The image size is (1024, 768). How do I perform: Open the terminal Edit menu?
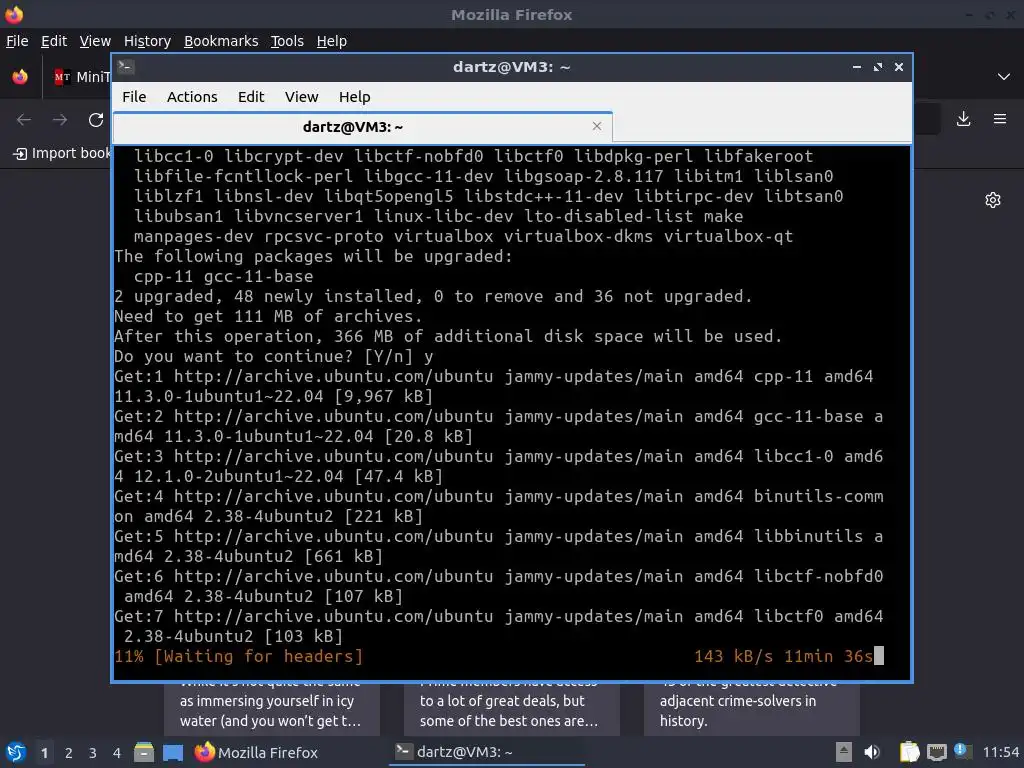251,97
